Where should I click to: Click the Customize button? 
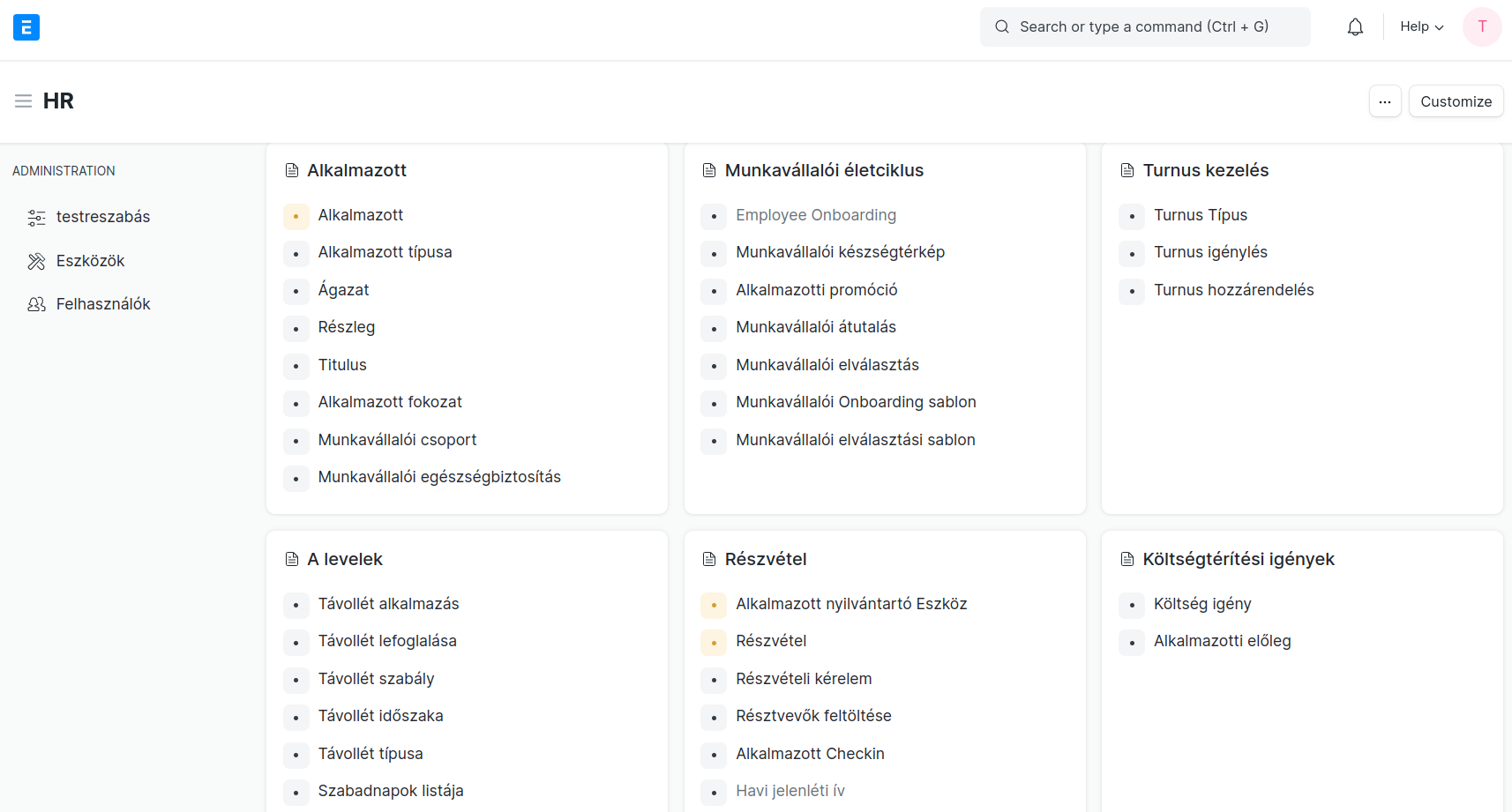coord(1456,101)
